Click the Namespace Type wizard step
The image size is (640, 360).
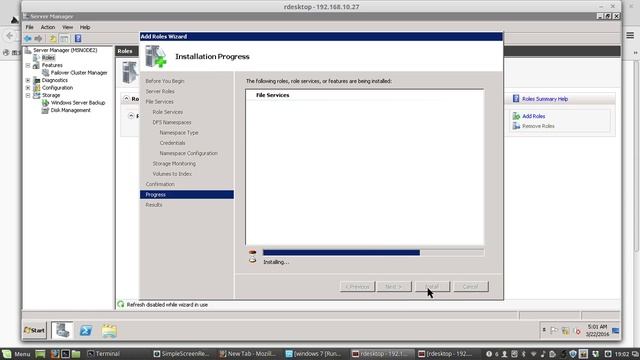pos(179,133)
